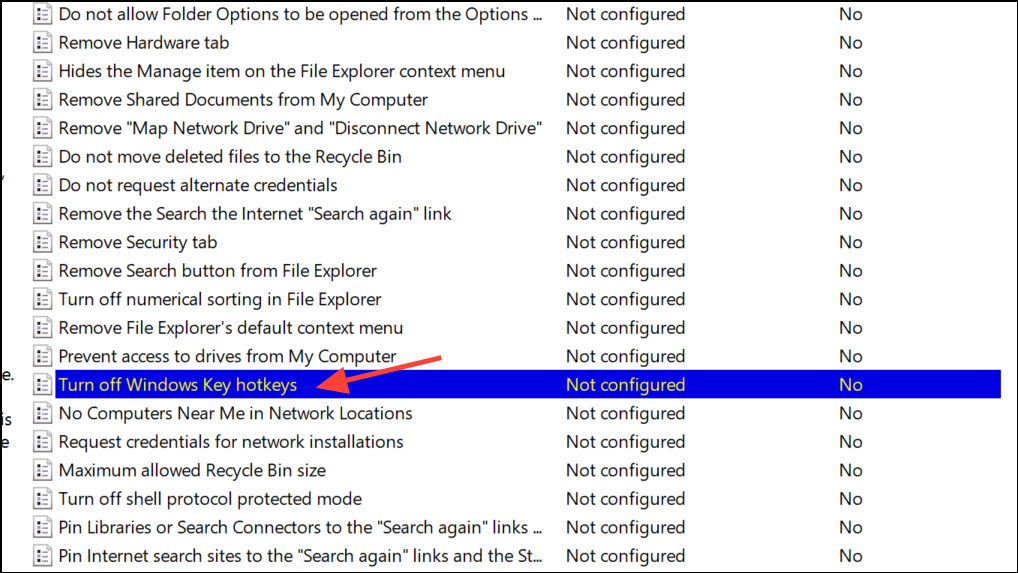Viewport: 1018px width, 573px height.
Task: Click the icon next to Turn off shell protocol protected mode
Action: [42, 499]
